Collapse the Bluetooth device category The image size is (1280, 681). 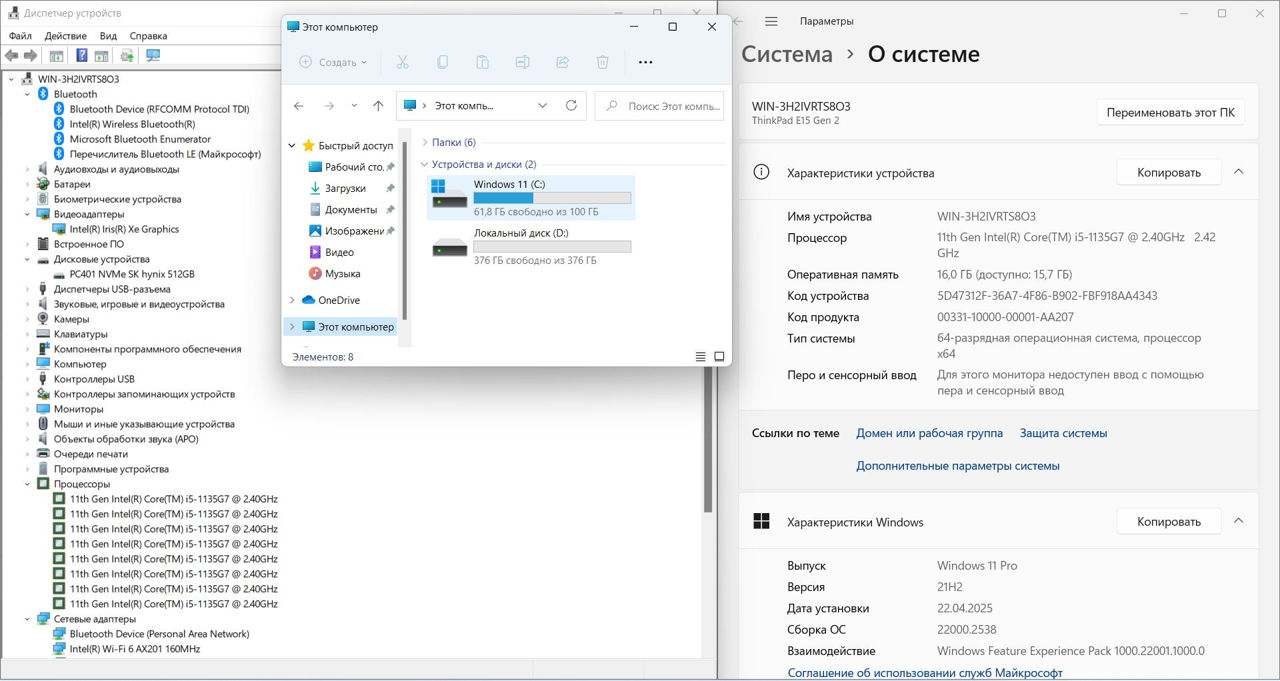[x=28, y=94]
